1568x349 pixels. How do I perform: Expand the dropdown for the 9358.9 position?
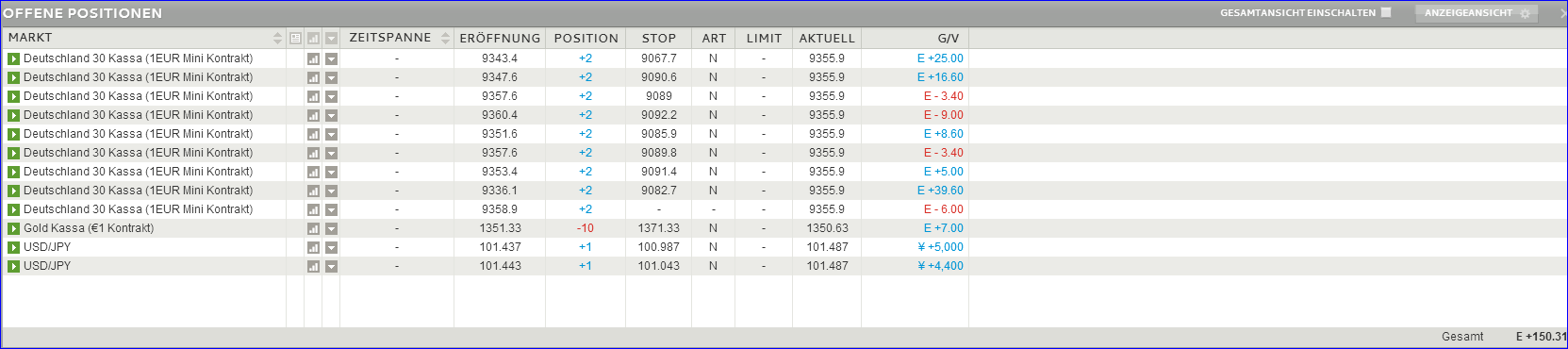click(x=331, y=209)
